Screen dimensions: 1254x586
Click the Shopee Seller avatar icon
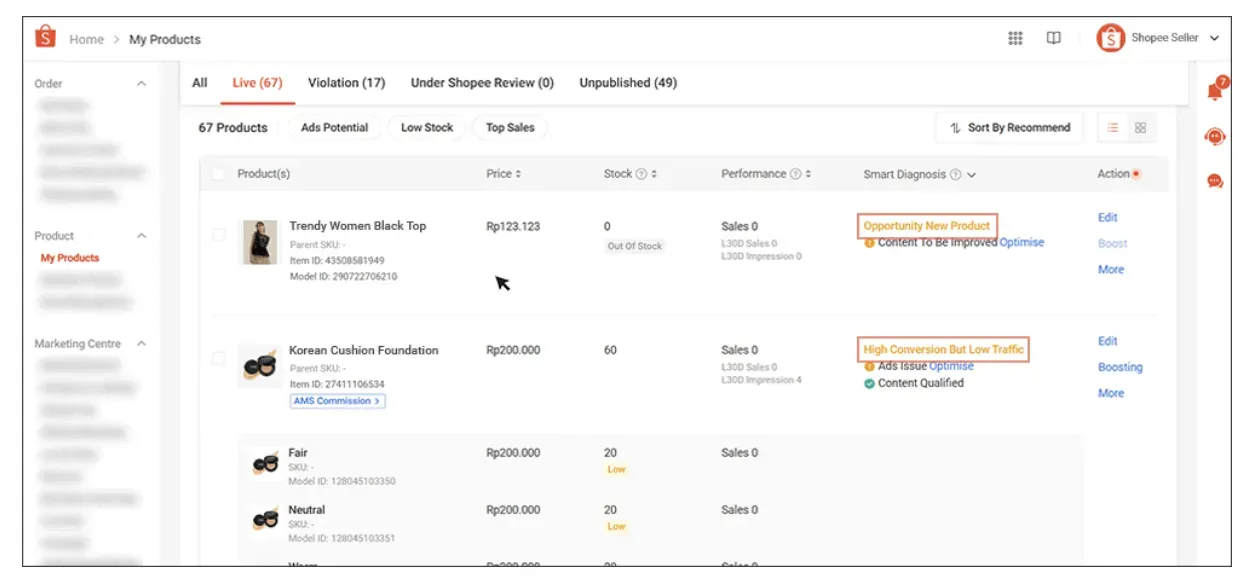pyautogui.click(x=1110, y=38)
